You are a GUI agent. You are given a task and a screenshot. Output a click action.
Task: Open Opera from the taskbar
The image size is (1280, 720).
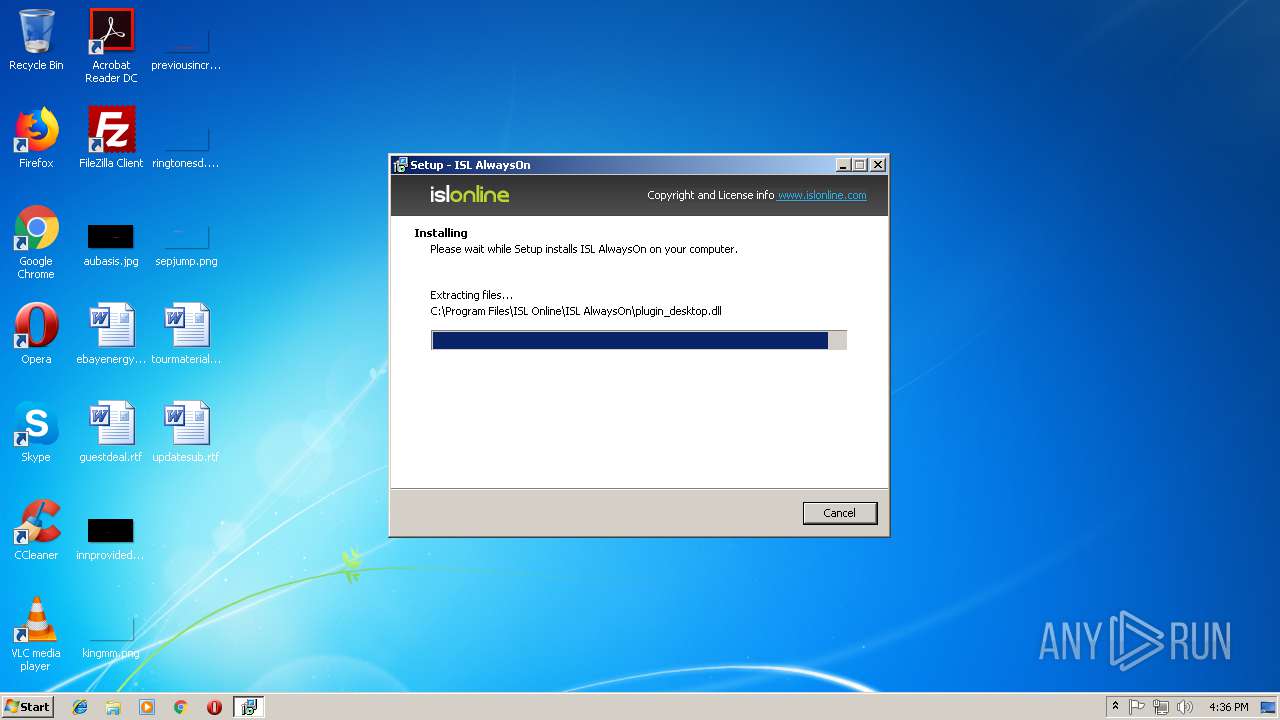pos(214,707)
